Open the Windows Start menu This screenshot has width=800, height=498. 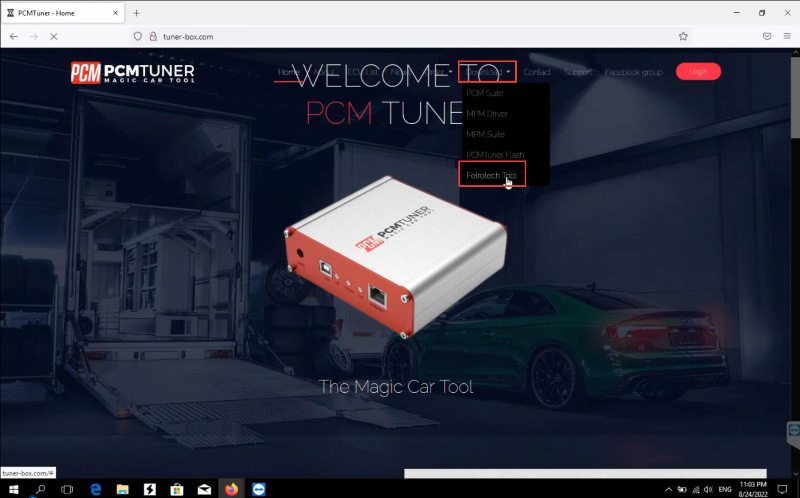pyautogui.click(x=14, y=489)
